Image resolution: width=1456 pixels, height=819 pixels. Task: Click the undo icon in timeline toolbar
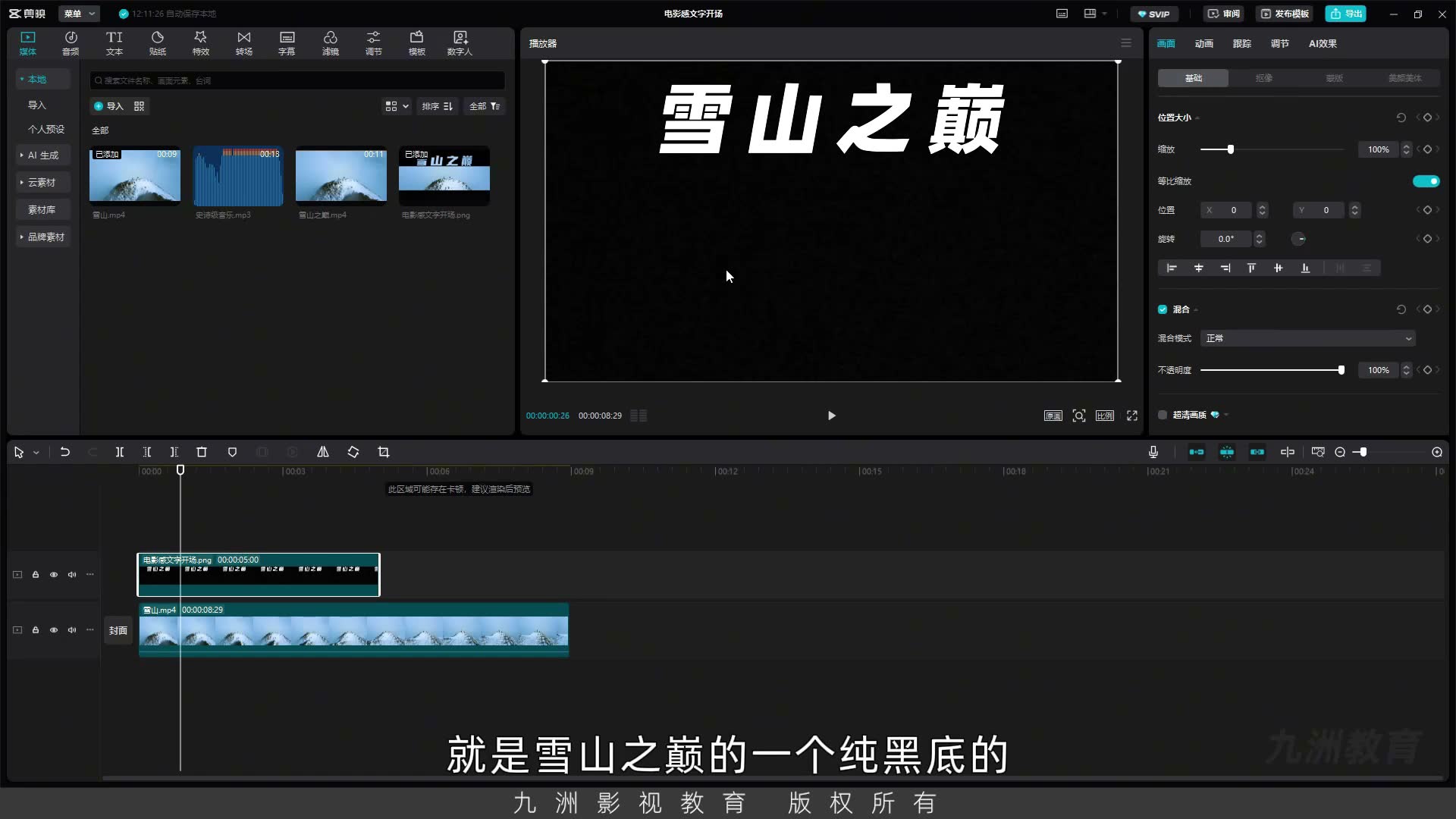pyautogui.click(x=65, y=452)
